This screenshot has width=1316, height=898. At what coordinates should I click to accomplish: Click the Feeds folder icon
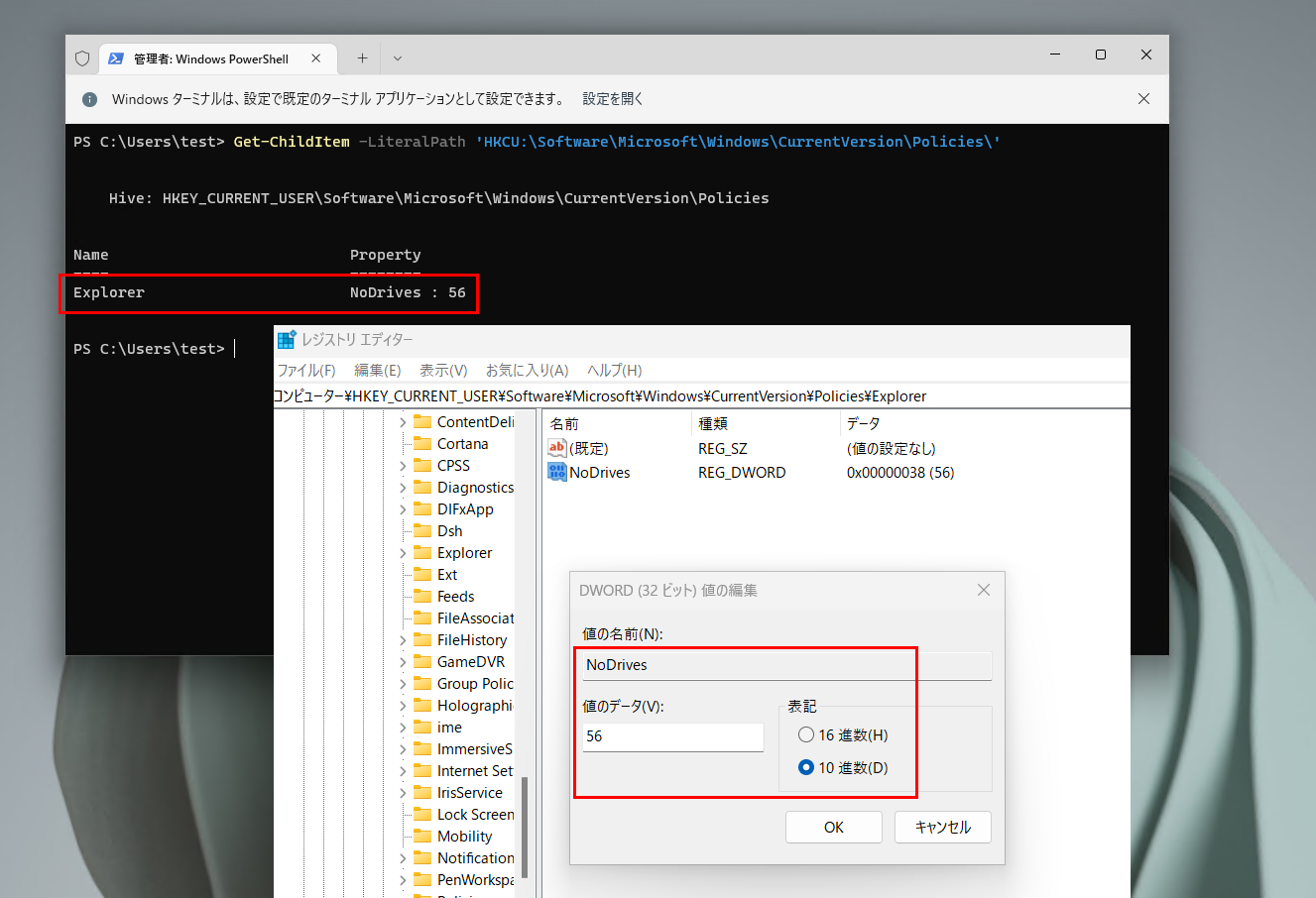422,596
